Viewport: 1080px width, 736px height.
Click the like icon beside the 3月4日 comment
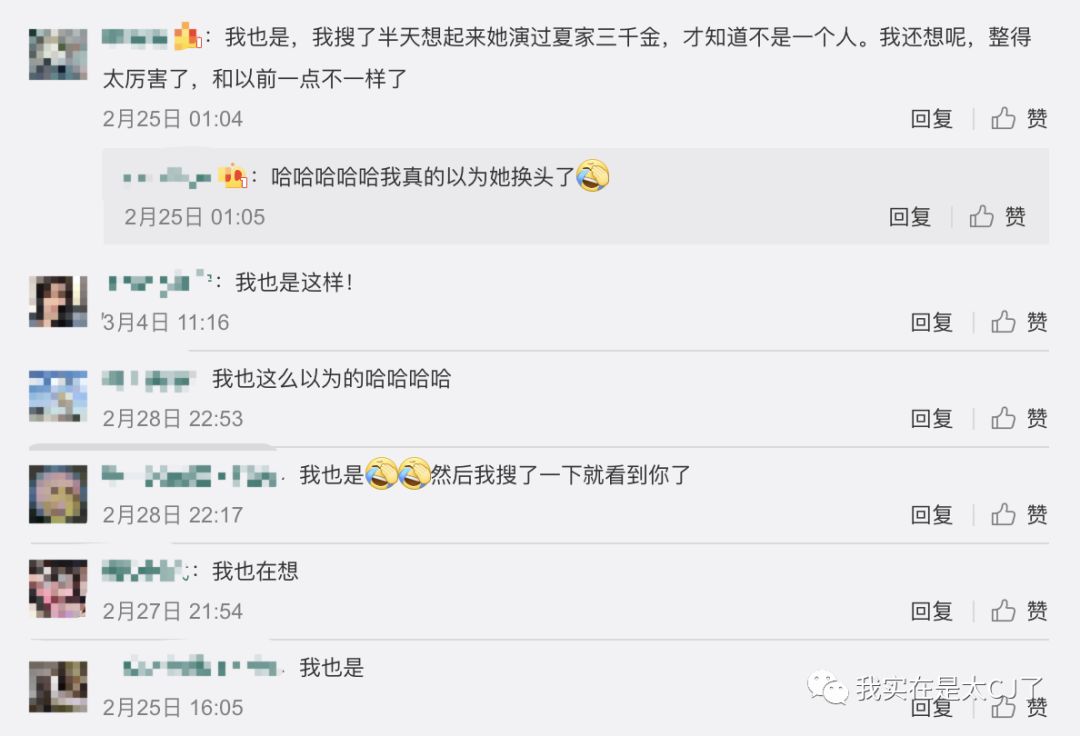click(x=1002, y=322)
